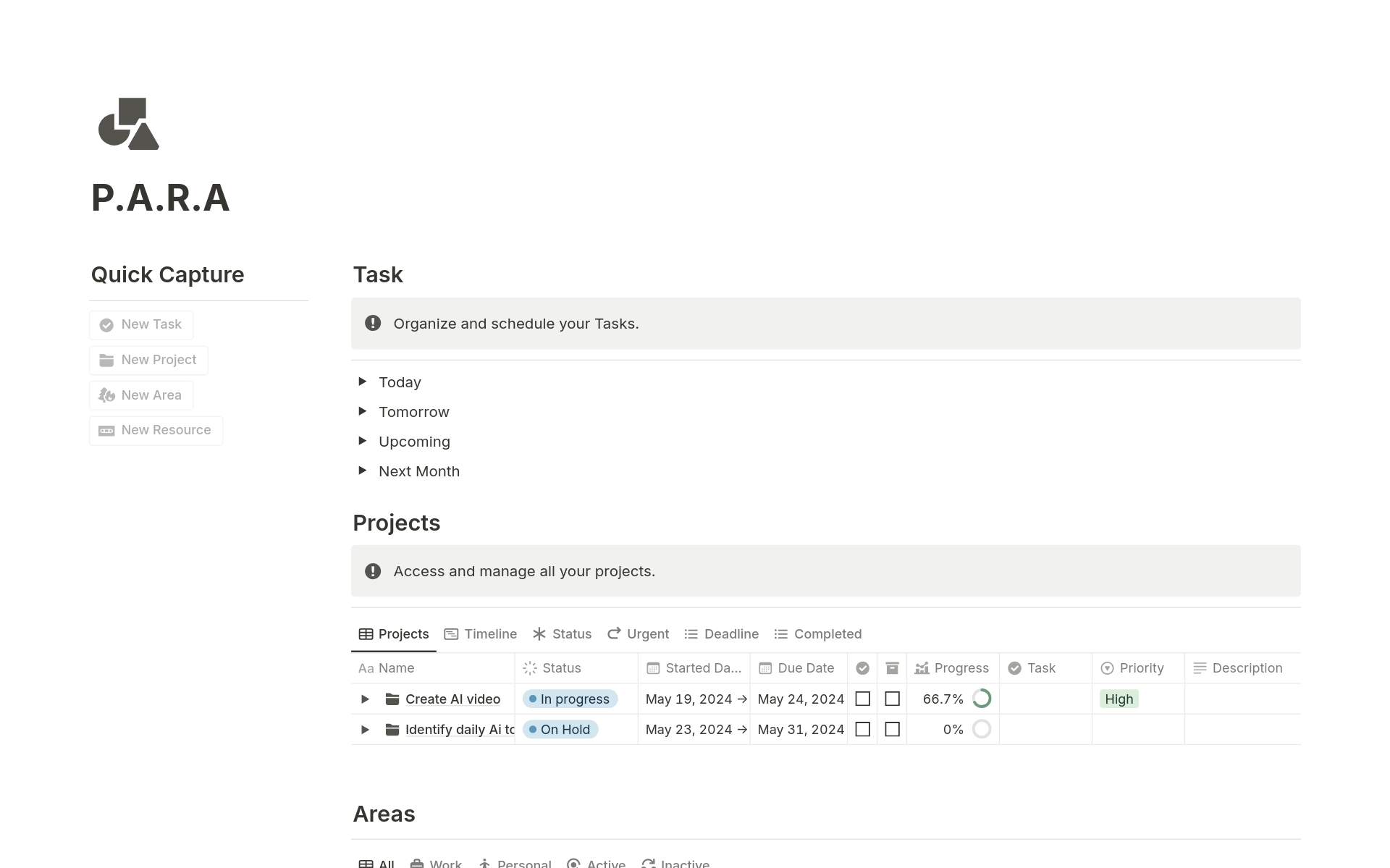1390x868 pixels.
Task: Switch to the Timeline view tab
Action: tap(481, 634)
